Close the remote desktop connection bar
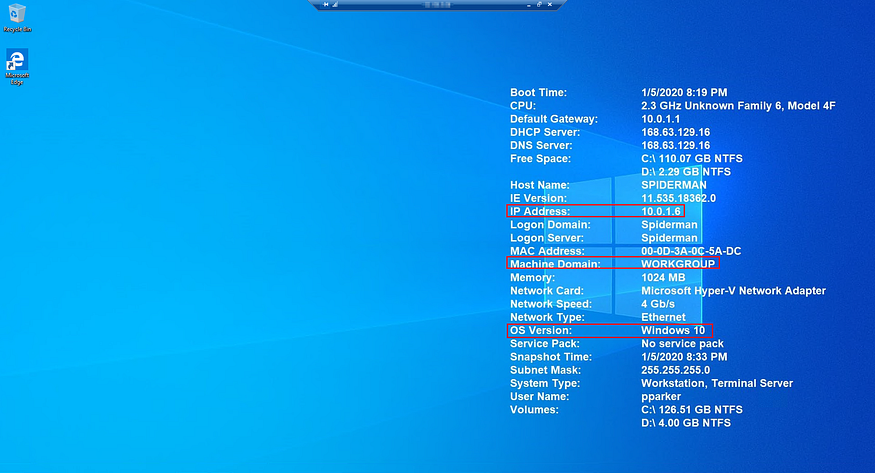 click(550, 4)
